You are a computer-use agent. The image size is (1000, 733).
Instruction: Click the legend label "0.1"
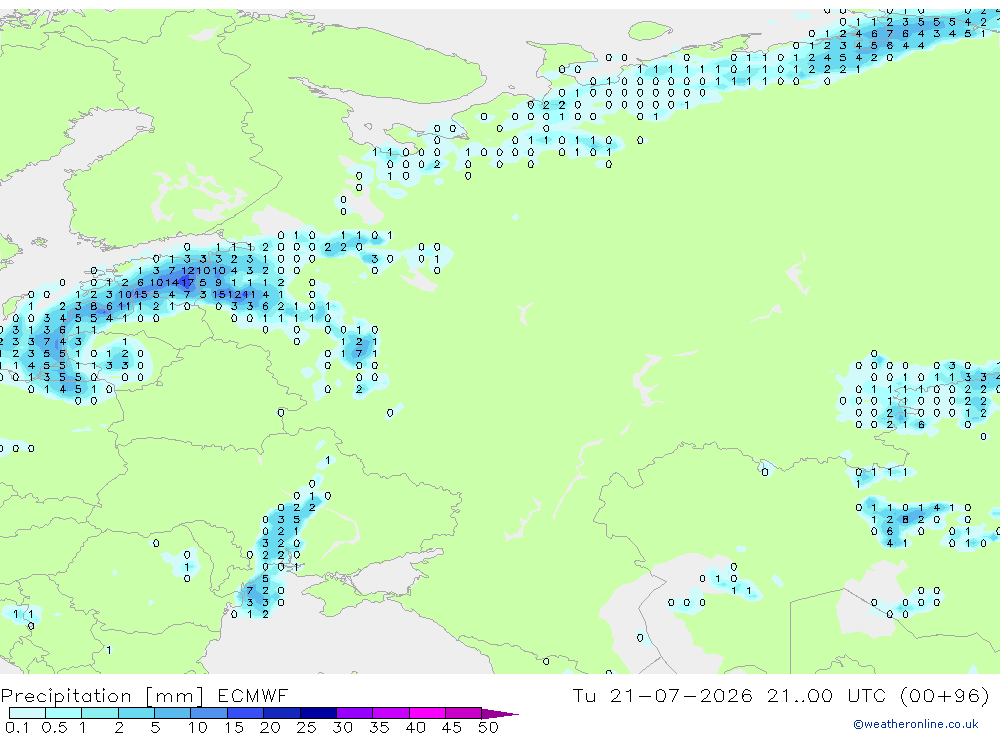point(17,727)
